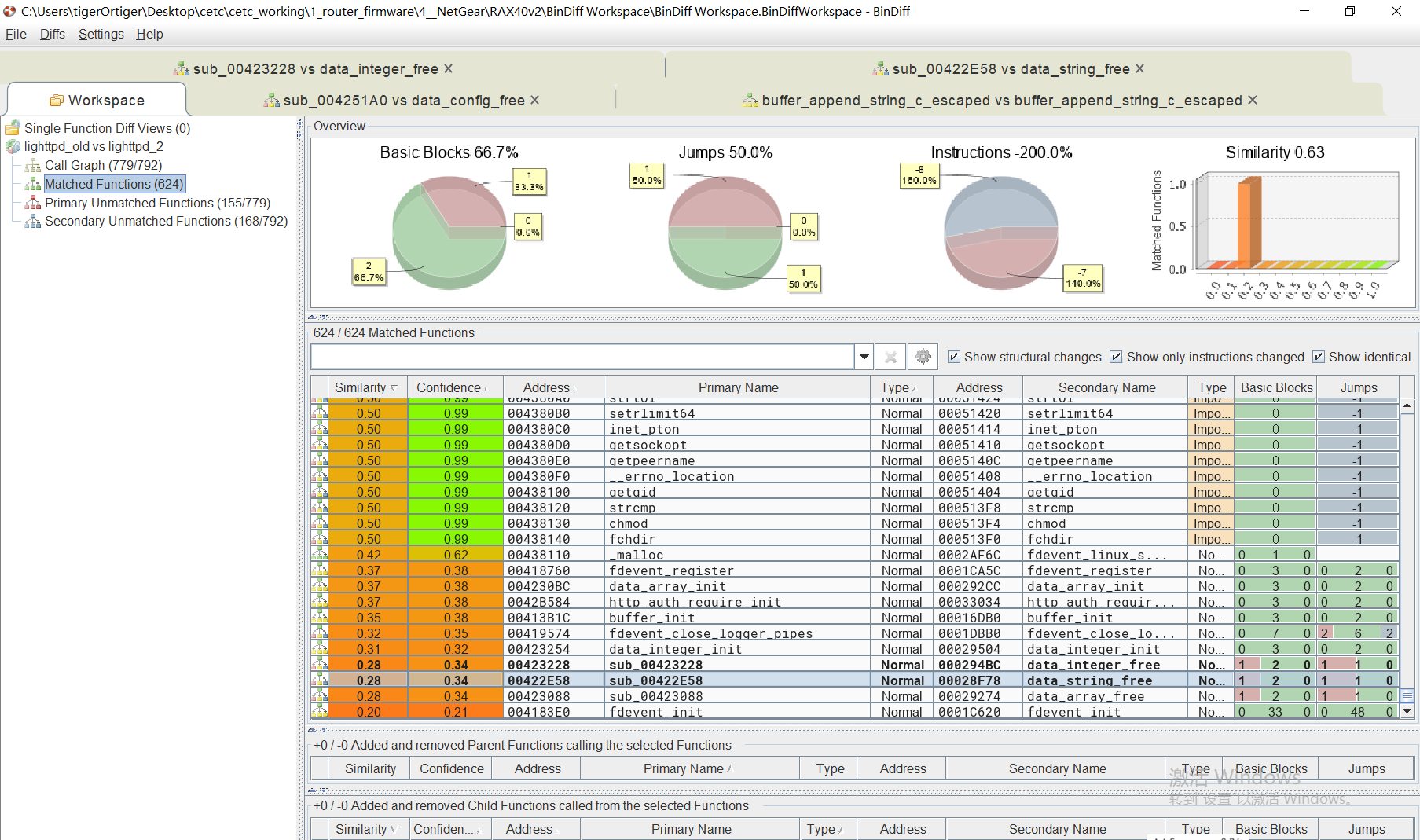Viewport: 1420px width, 840px height.
Task: Click flow graph icon on sub_004251A0 tab
Action: point(272,101)
